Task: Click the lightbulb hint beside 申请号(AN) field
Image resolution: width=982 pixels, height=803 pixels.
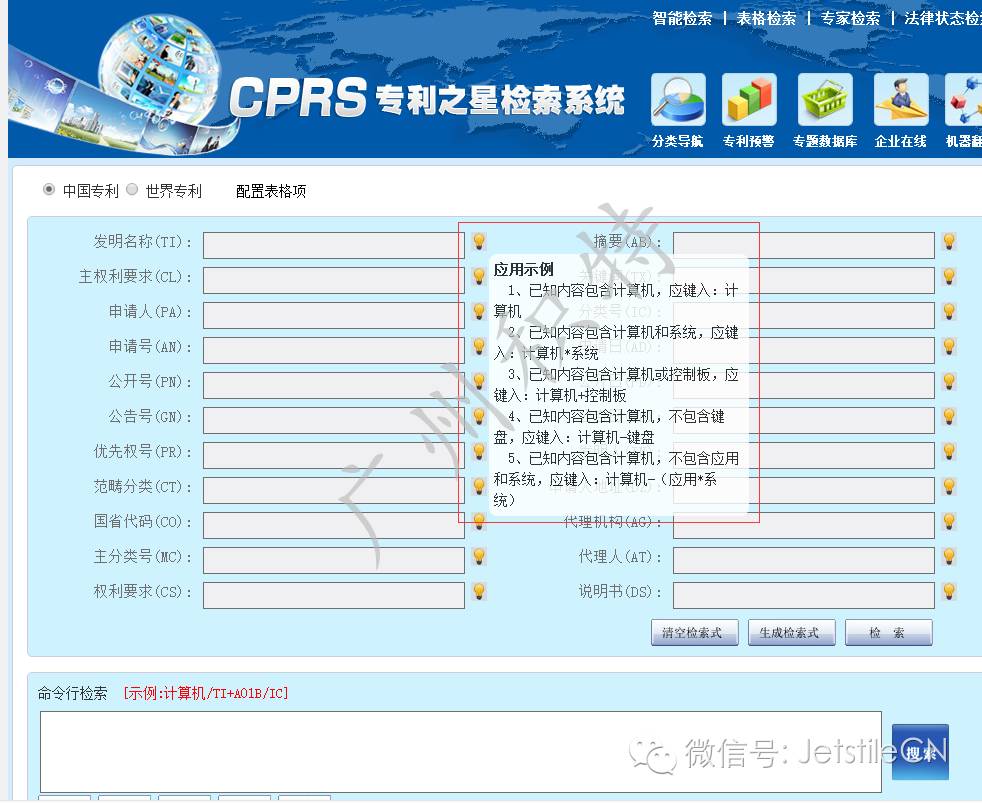Action: (479, 346)
